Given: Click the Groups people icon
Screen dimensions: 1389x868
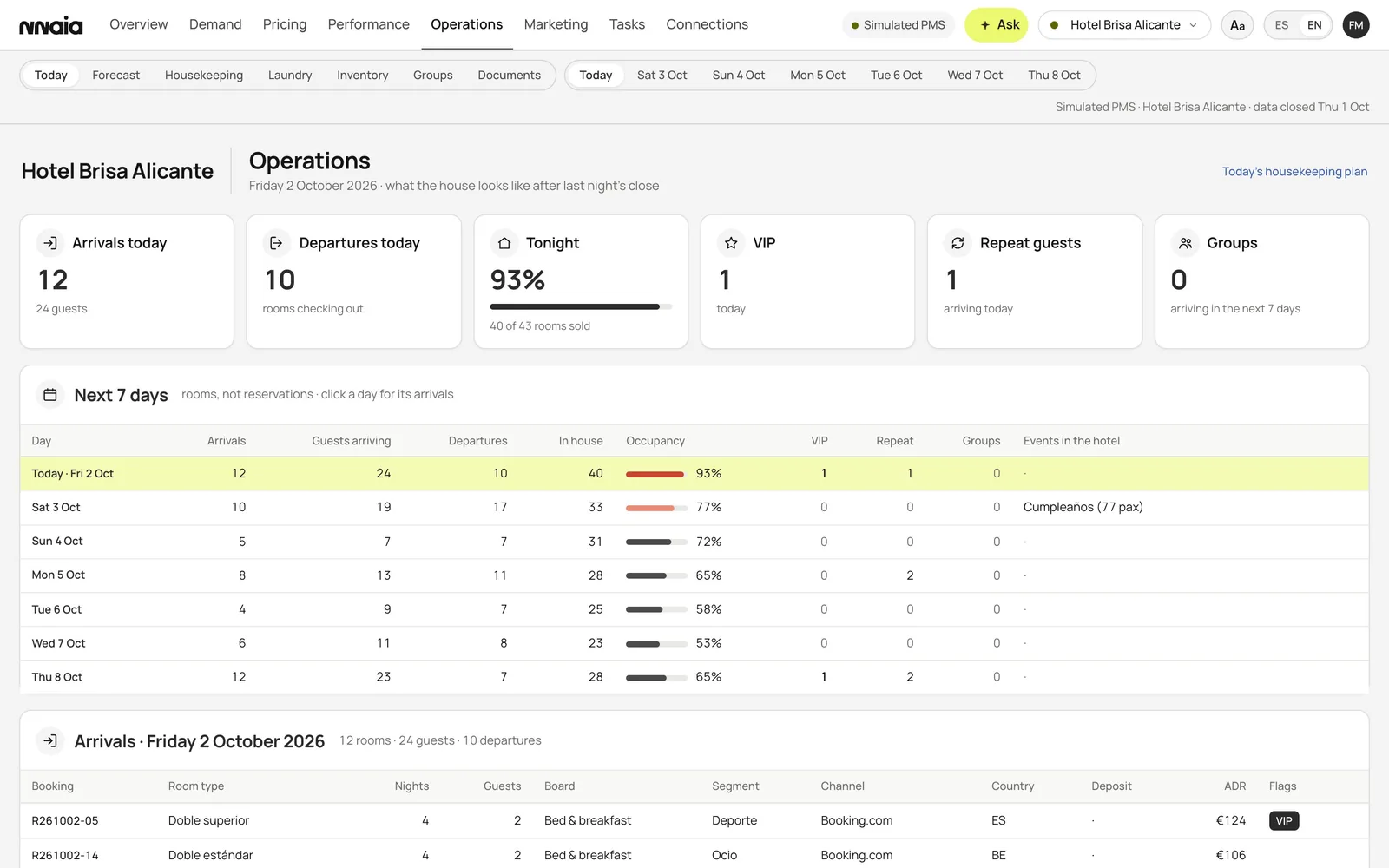Looking at the screenshot, I should point(1185,243).
